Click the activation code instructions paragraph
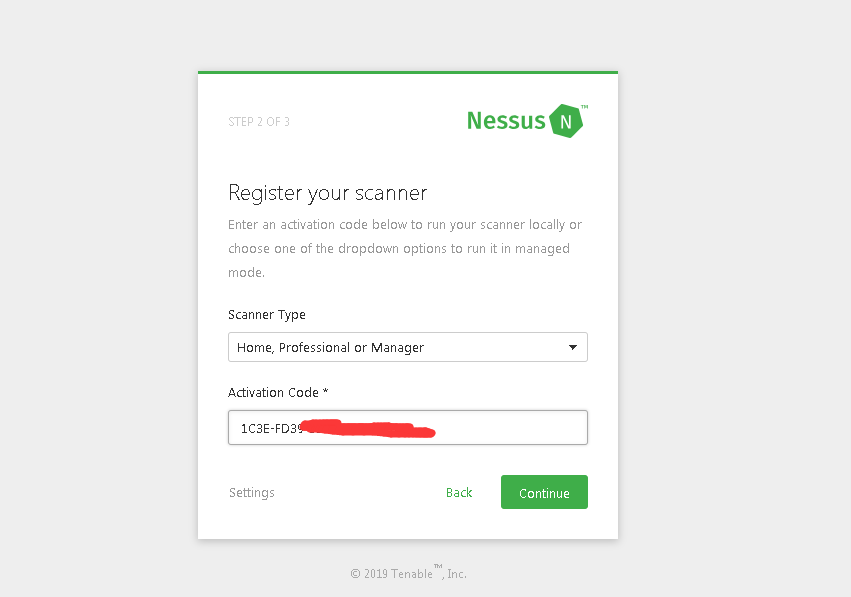 point(405,248)
